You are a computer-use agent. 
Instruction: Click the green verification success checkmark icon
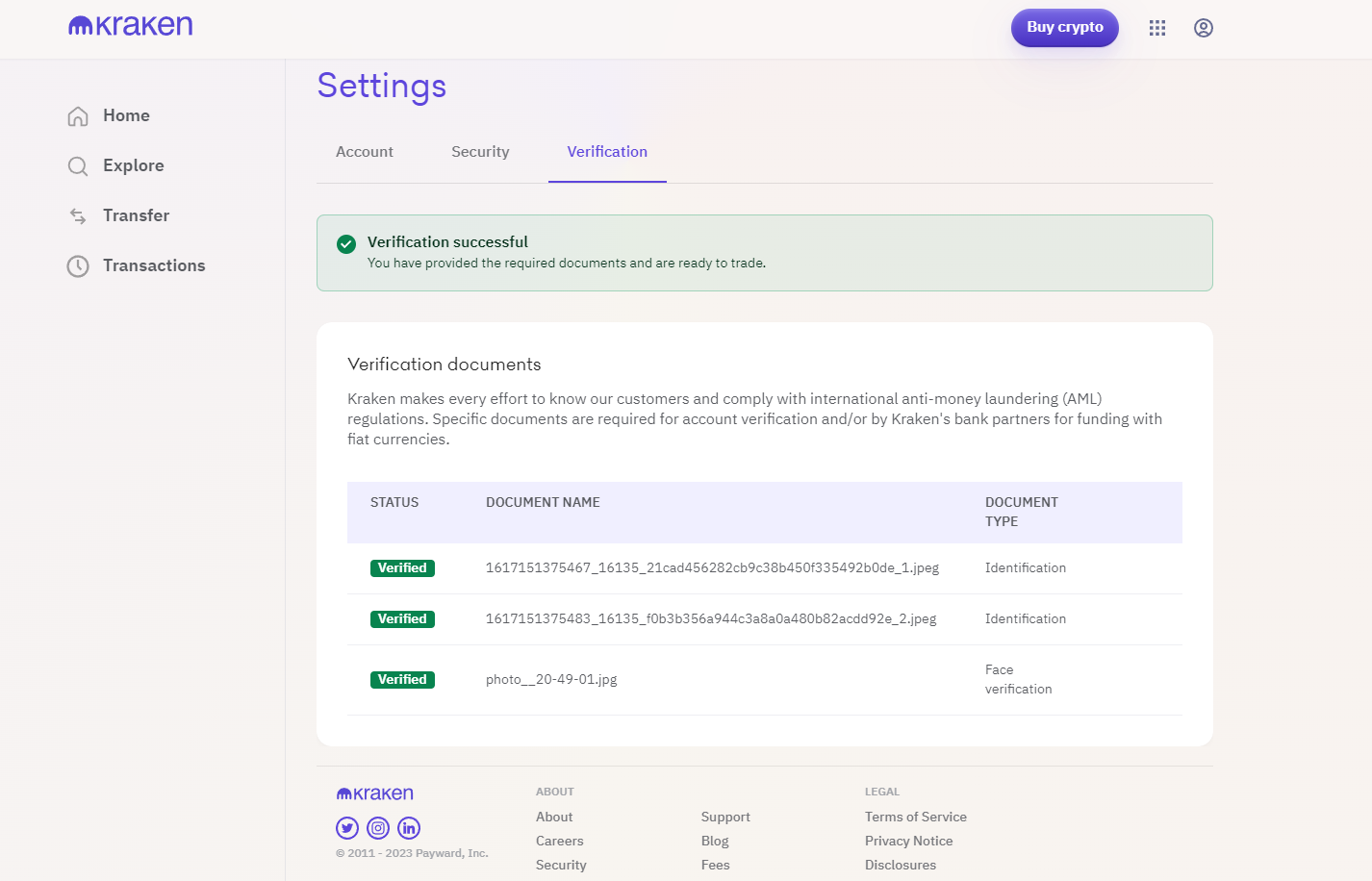click(x=346, y=244)
